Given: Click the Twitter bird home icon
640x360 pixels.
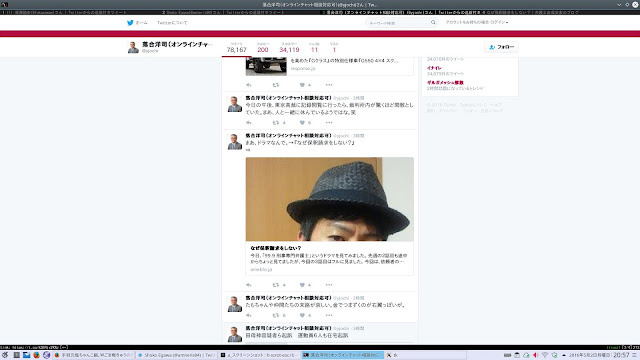Looking at the screenshot, I should (x=130, y=23).
